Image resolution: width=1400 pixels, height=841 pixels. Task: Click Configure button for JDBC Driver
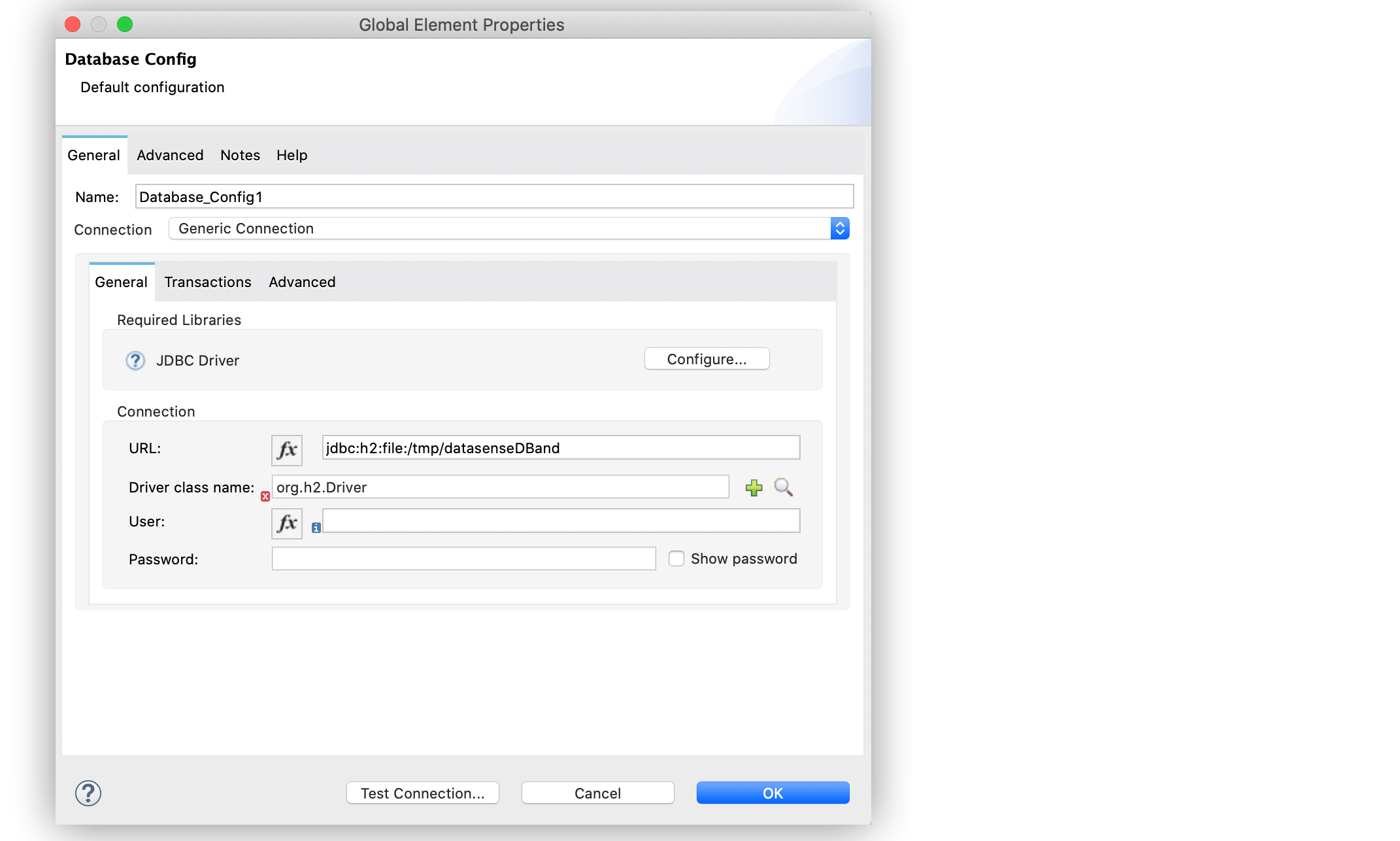tap(707, 359)
